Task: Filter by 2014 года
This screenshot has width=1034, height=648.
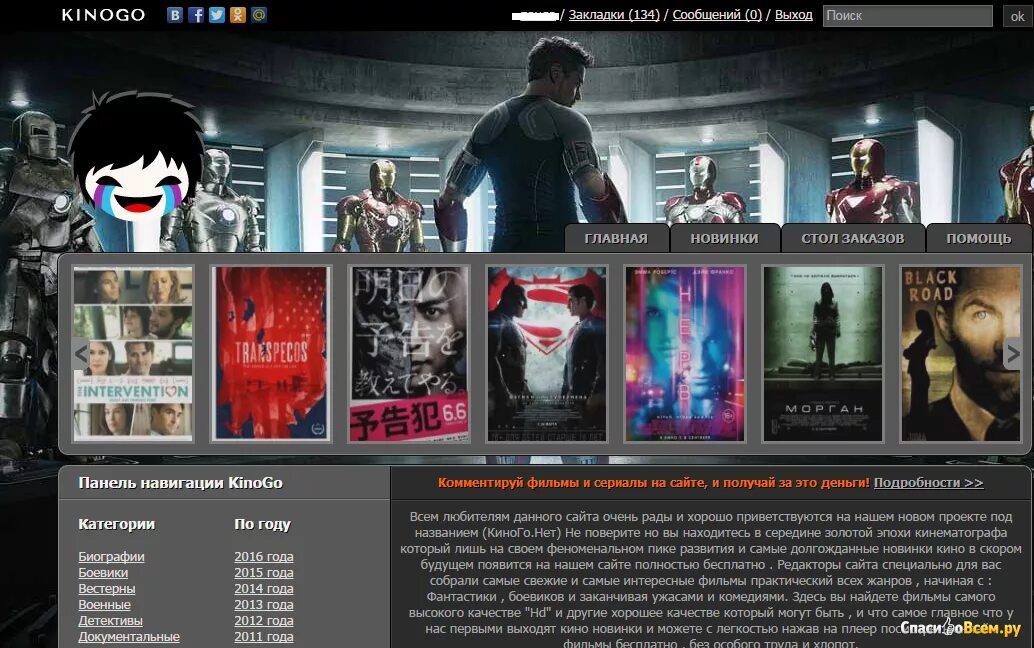Action: coord(264,589)
